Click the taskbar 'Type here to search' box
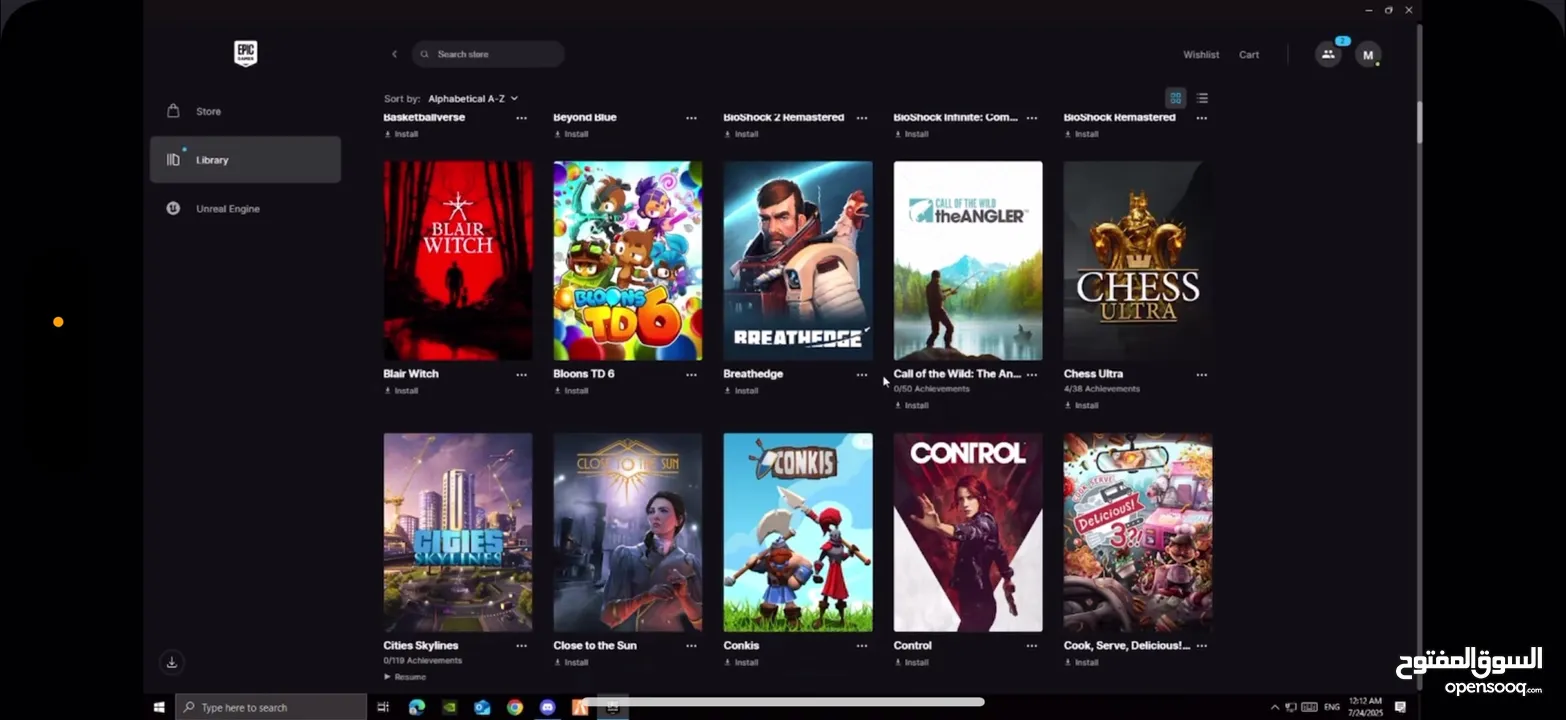1566x720 pixels. (x=272, y=707)
